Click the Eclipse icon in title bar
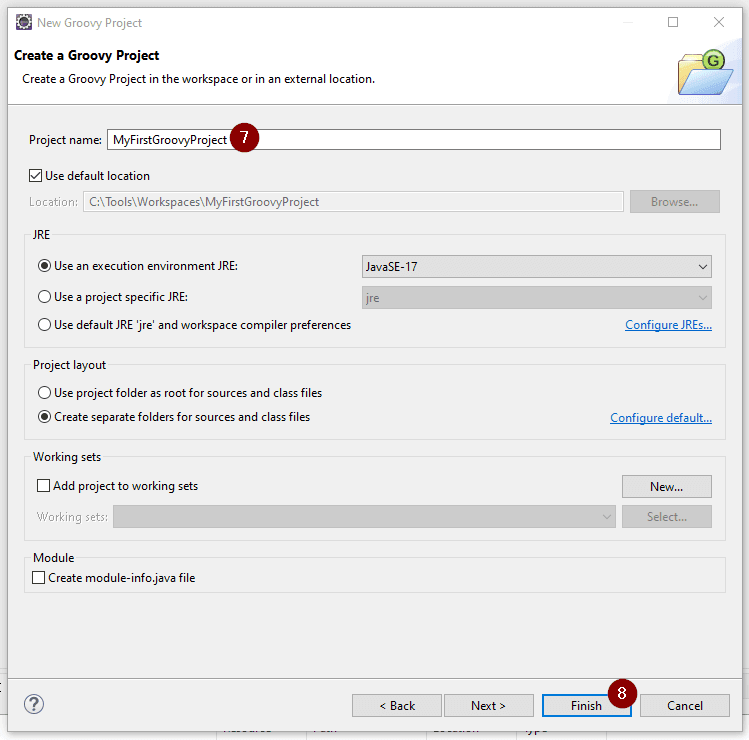Image resolution: width=749 pixels, height=740 pixels. [24, 22]
